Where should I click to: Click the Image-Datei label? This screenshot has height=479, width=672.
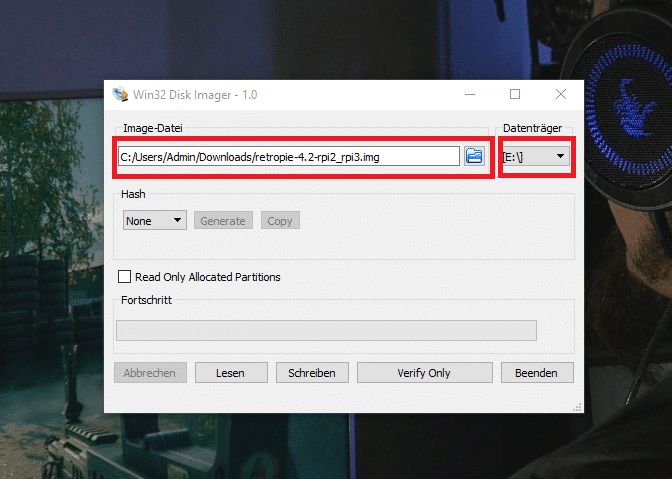coord(153,128)
